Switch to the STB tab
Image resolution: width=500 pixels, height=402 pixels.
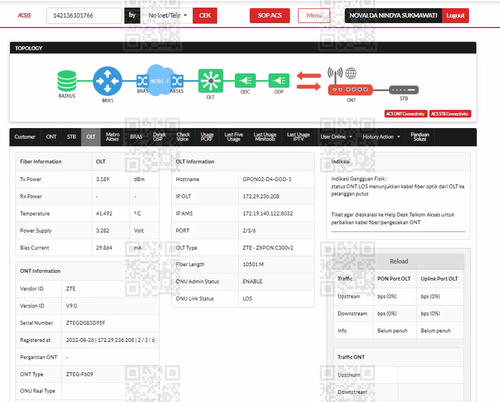tap(71, 137)
